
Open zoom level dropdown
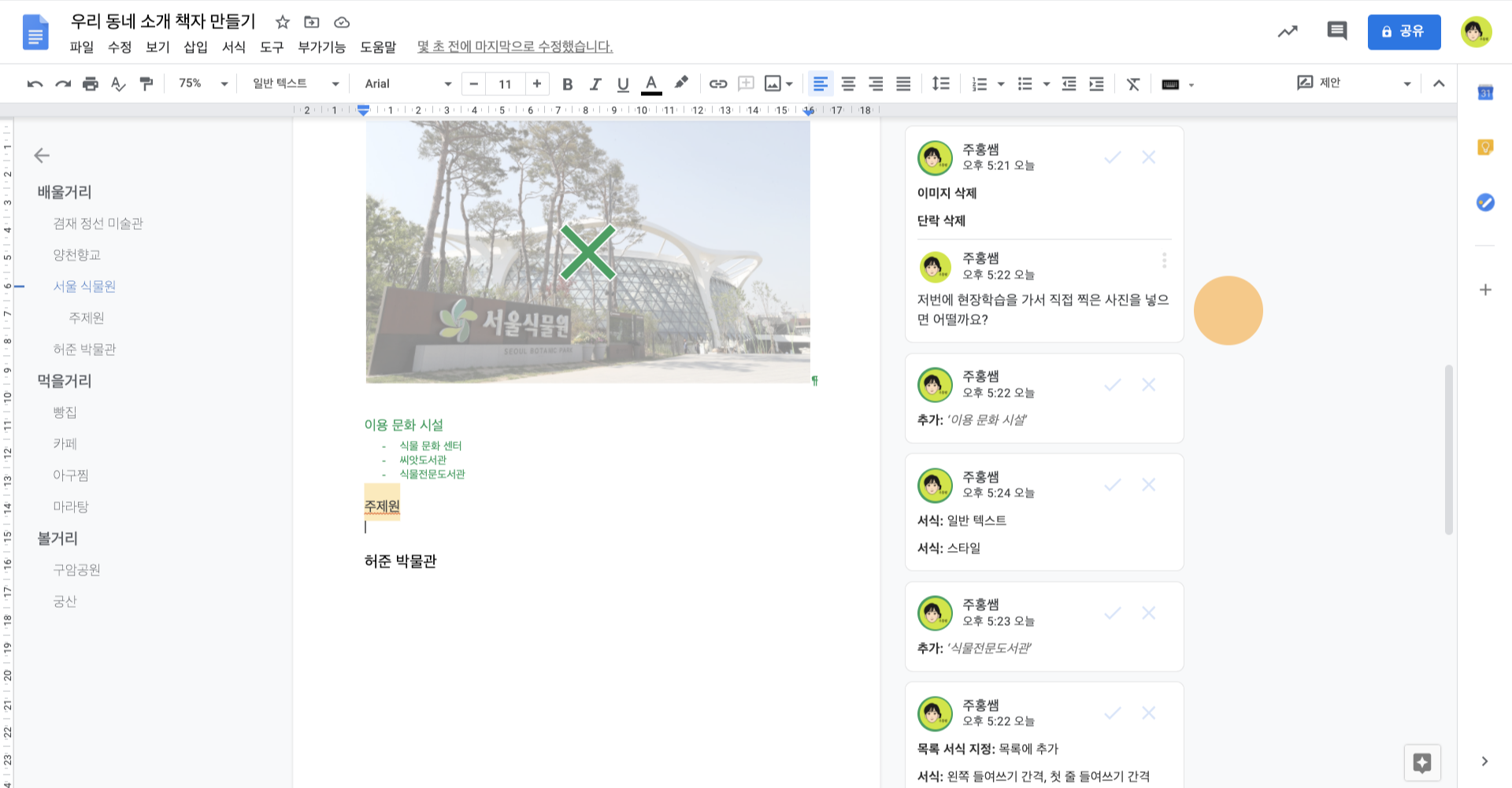(203, 83)
